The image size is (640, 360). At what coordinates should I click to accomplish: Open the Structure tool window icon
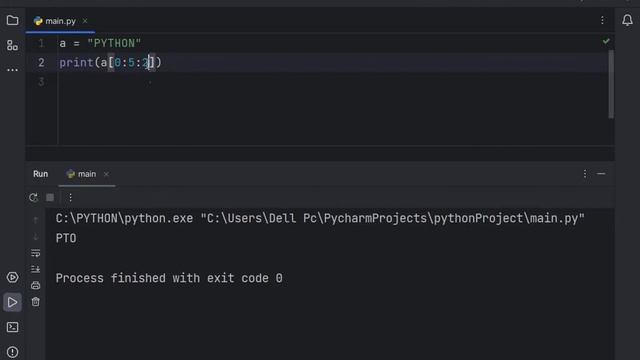[12, 45]
